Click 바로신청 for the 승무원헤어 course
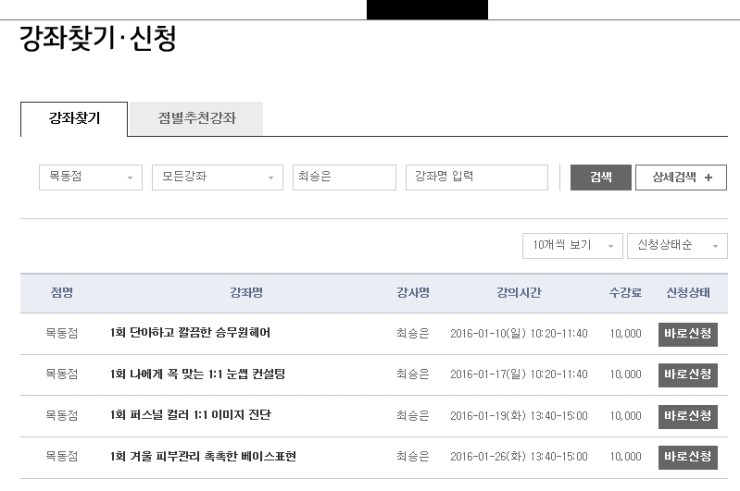This screenshot has width=740, height=491. (688, 334)
